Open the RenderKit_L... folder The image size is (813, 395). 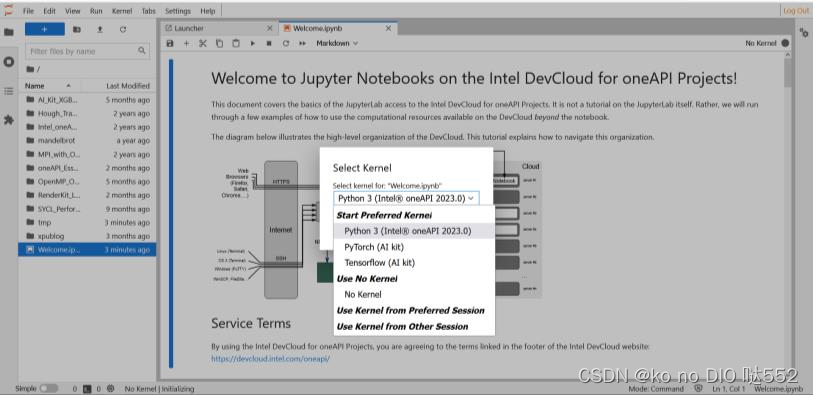click(87, 195)
